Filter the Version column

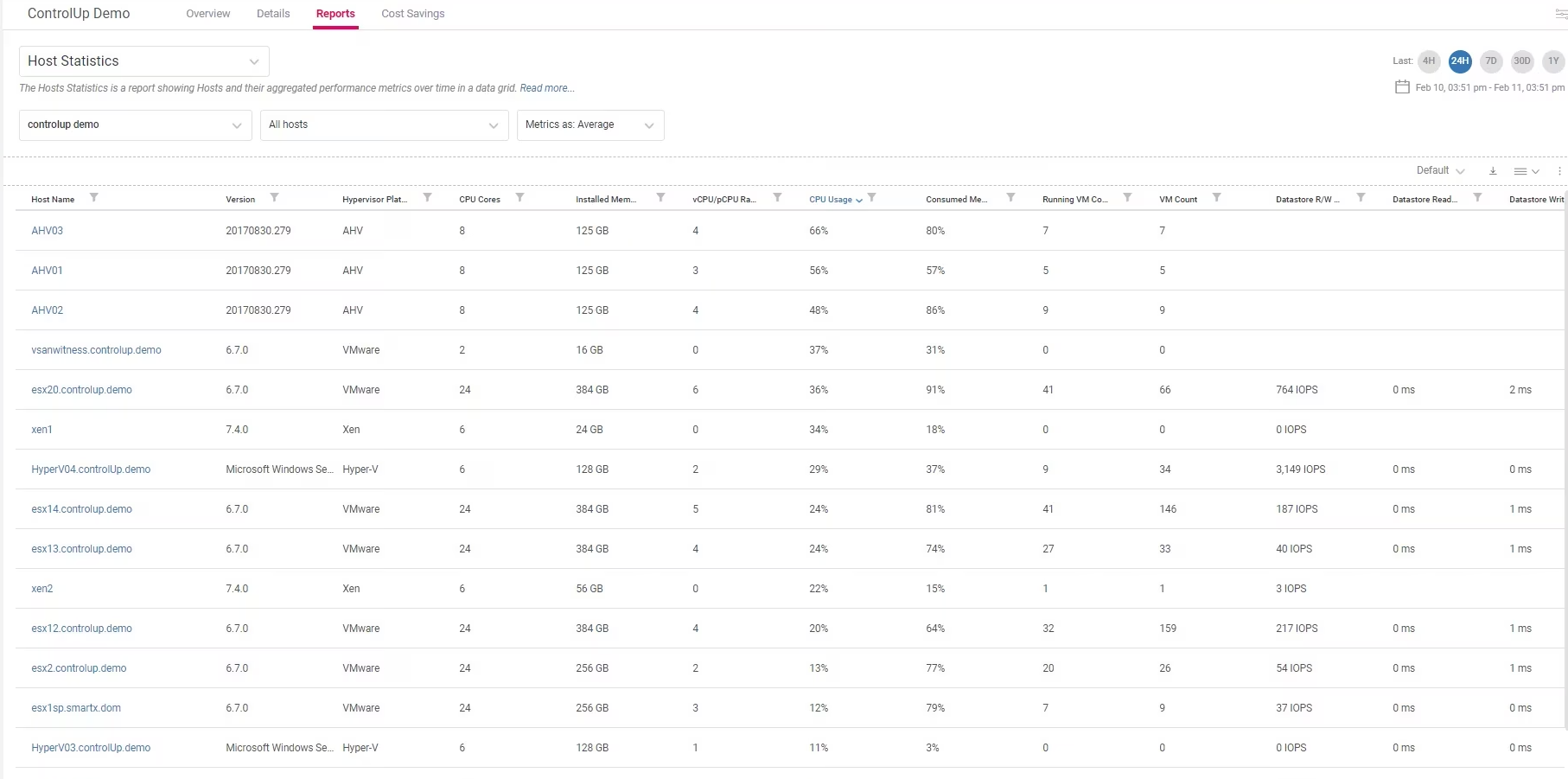tap(274, 198)
